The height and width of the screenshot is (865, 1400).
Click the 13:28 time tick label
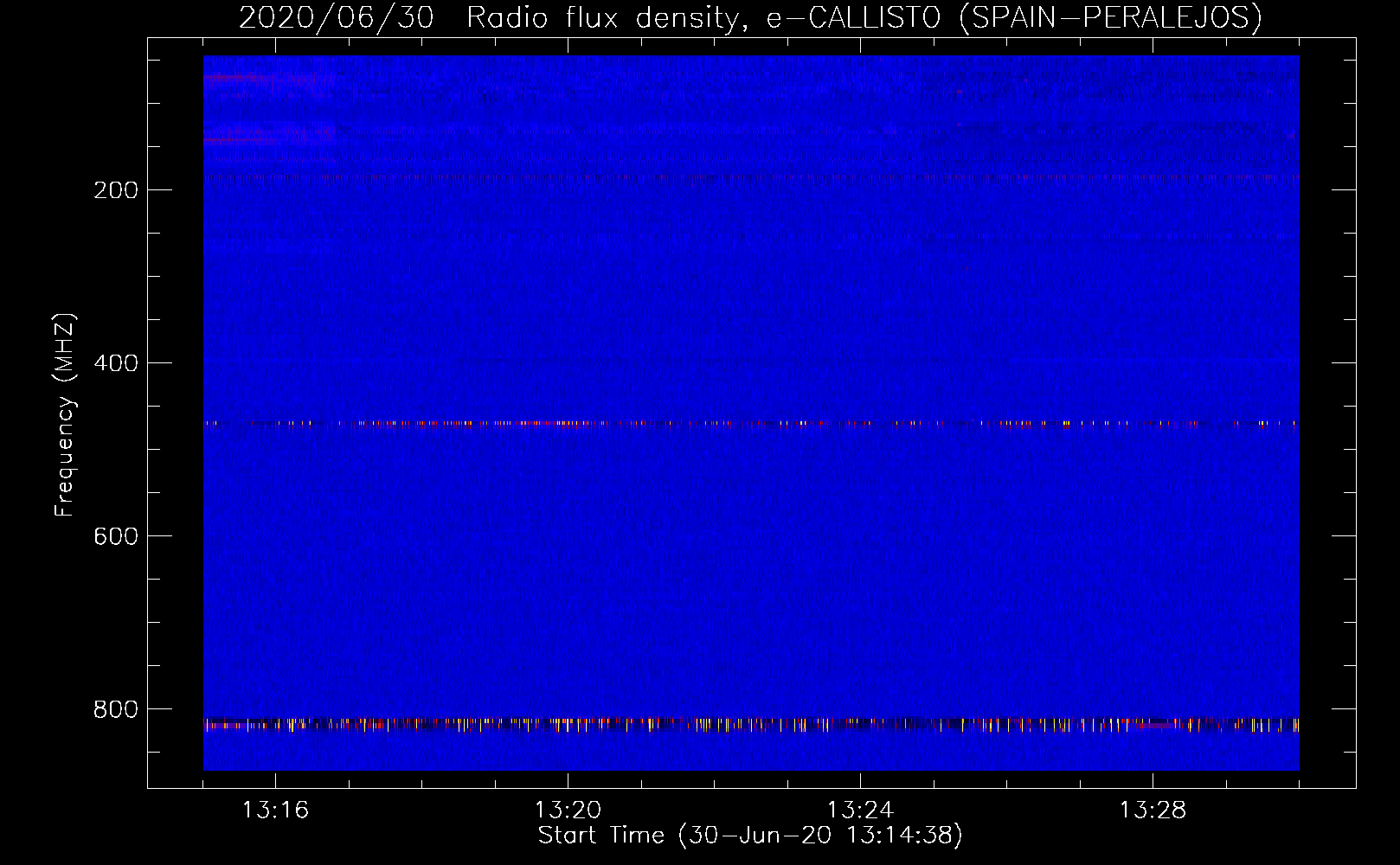[x=1153, y=810]
